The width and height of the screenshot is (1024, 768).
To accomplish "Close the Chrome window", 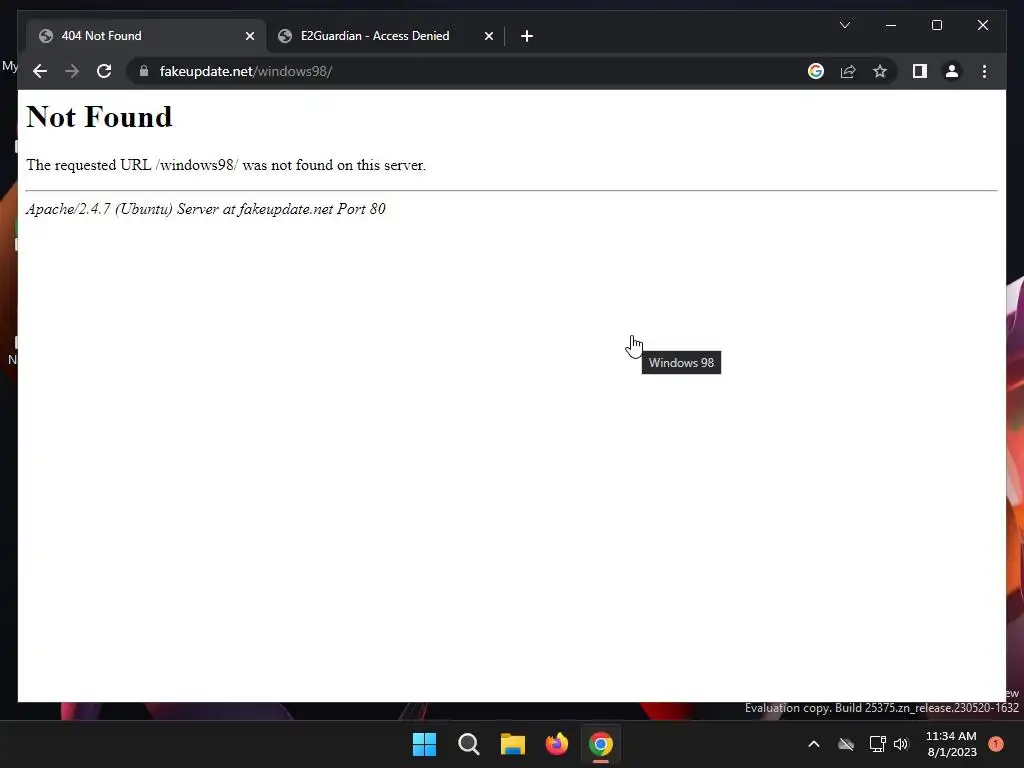I will [982, 25].
